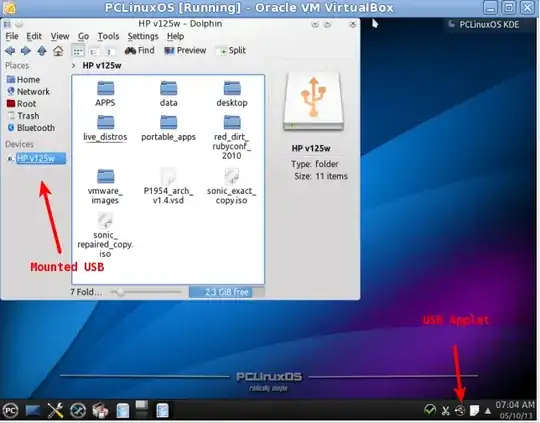Image resolution: width=540 pixels, height=423 pixels.
Task: Launch the round blue system tools icon
Action: 78,411
